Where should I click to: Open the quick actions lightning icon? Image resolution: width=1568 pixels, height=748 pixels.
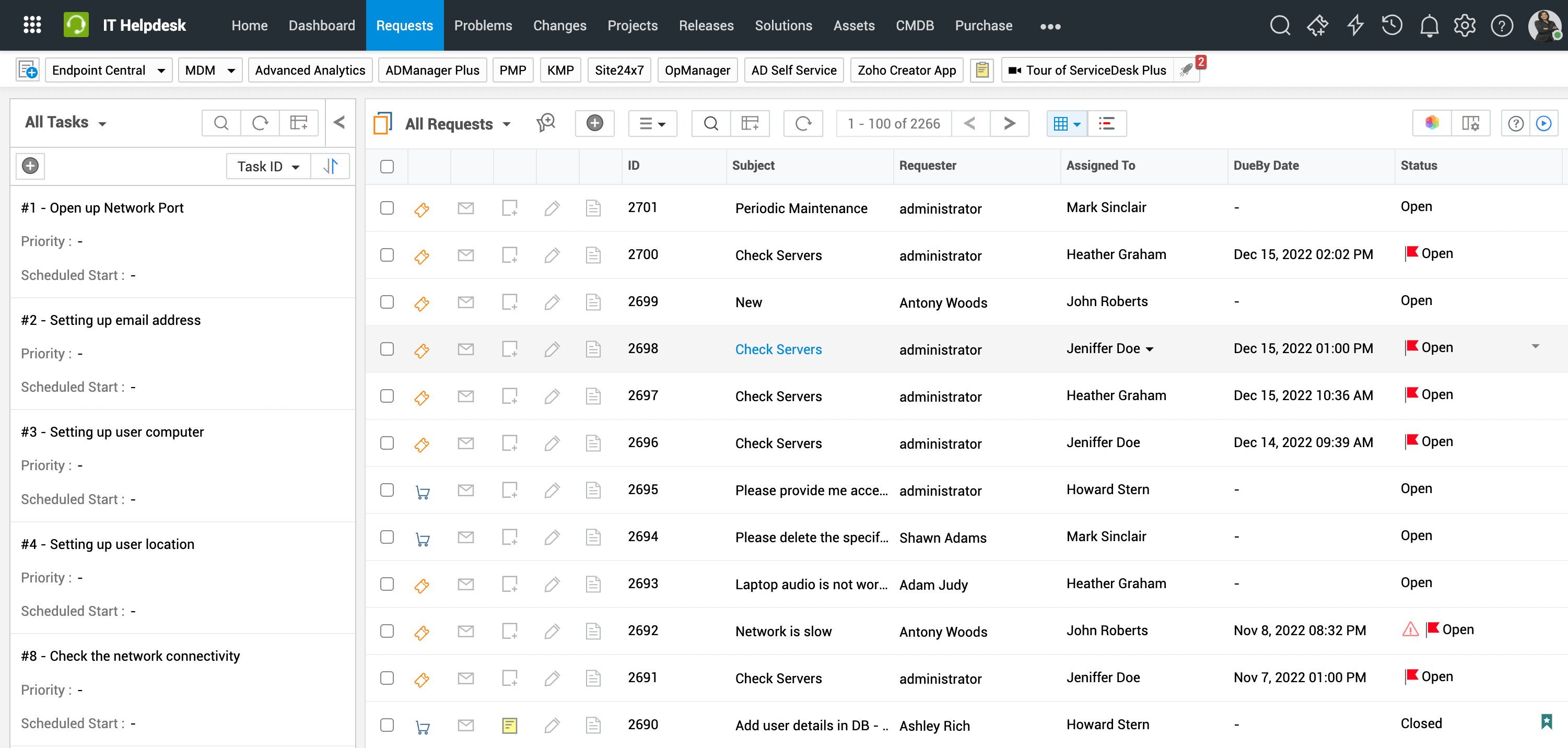coord(1355,26)
